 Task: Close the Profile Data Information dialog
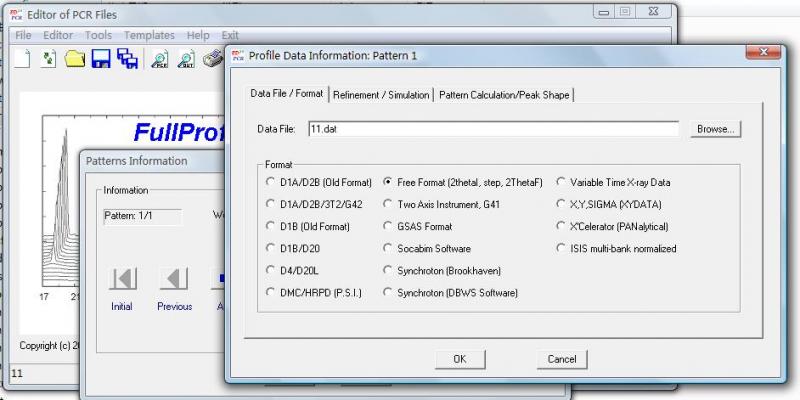pyautogui.click(x=763, y=52)
